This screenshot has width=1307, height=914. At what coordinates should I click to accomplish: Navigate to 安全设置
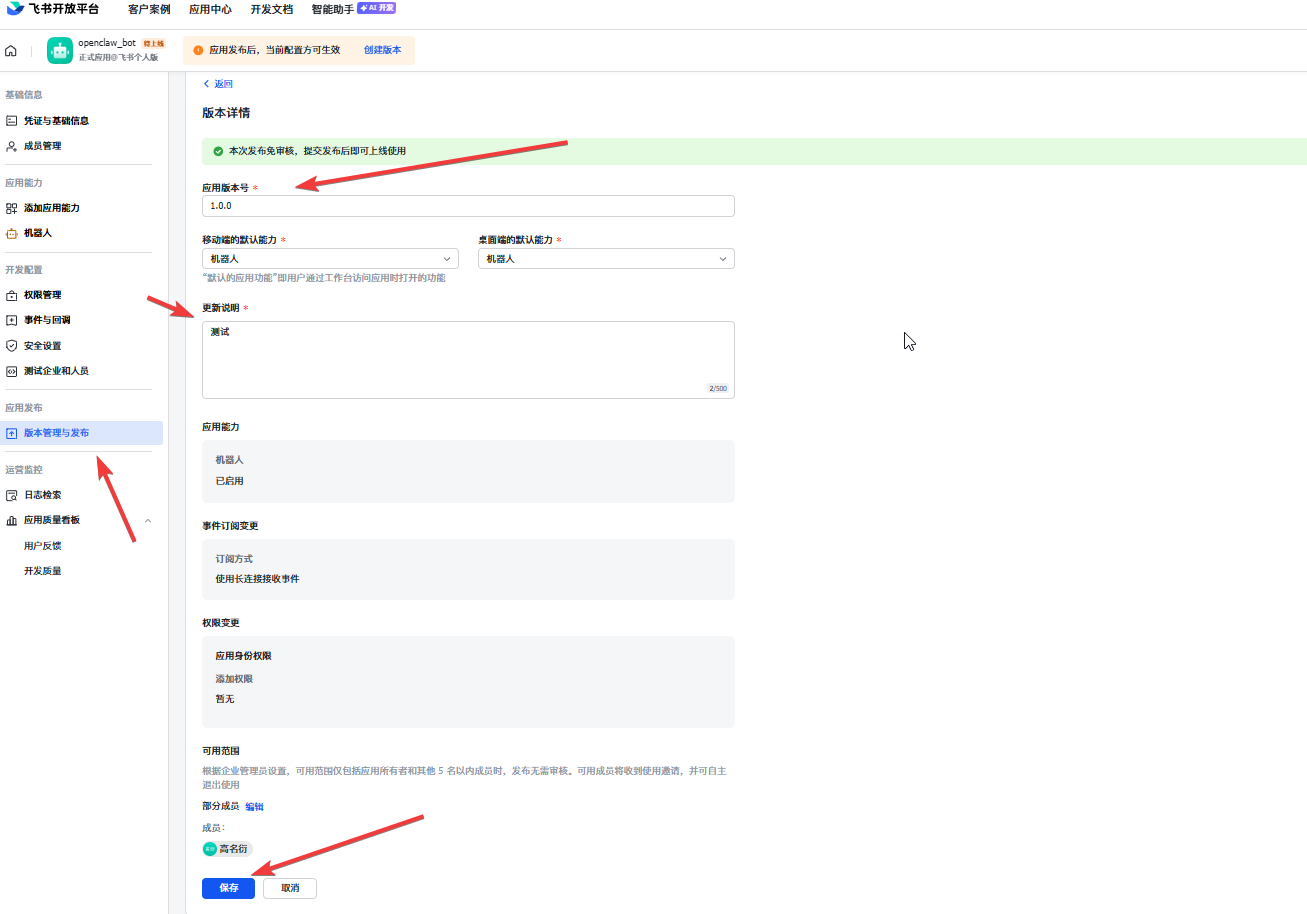[42, 346]
